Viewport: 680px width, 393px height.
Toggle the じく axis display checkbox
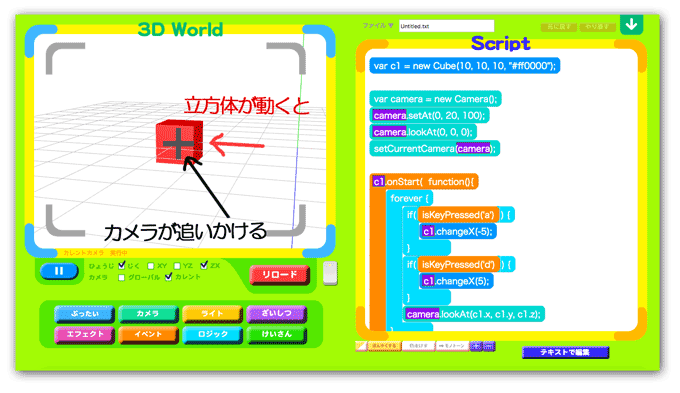click(122, 265)
